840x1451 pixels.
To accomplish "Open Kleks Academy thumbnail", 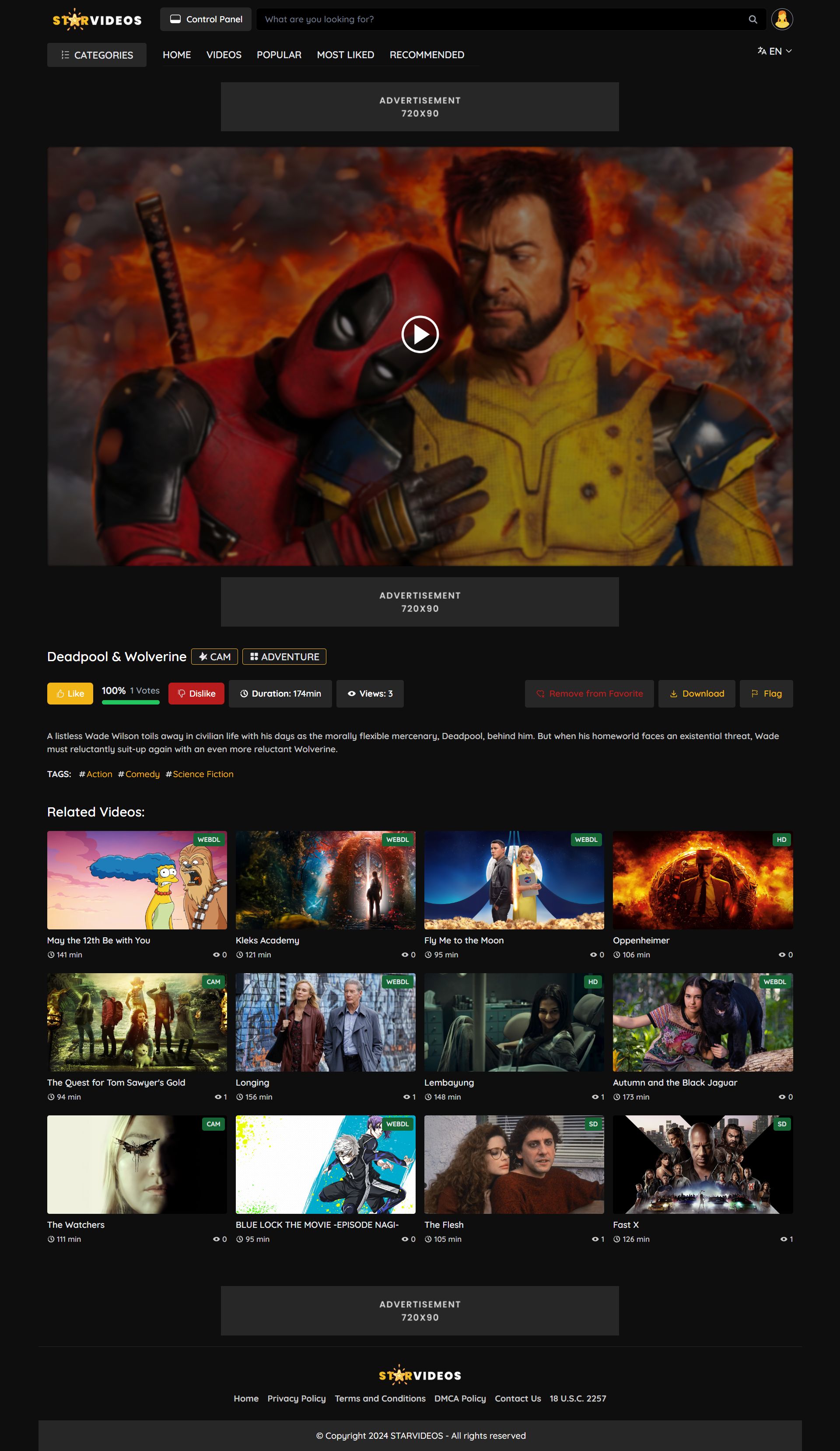I will (x=325, y=880).
